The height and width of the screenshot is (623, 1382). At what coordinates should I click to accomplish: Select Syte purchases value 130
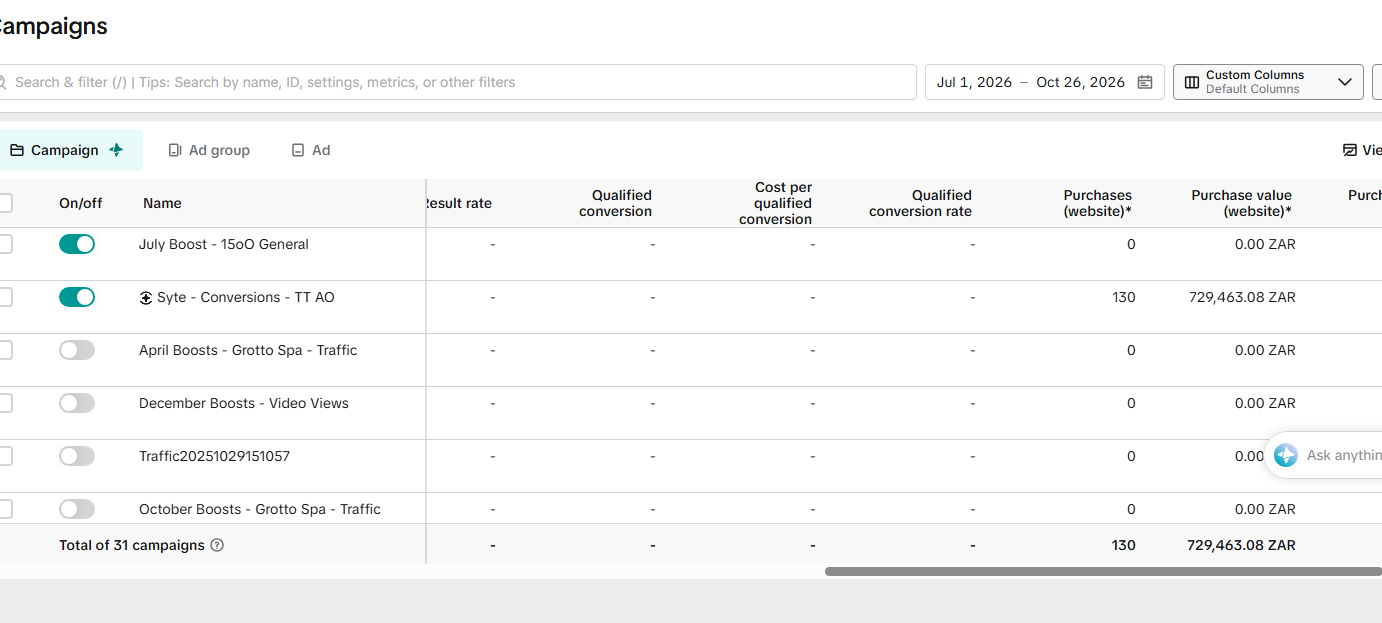click(x=1124, y=297)
